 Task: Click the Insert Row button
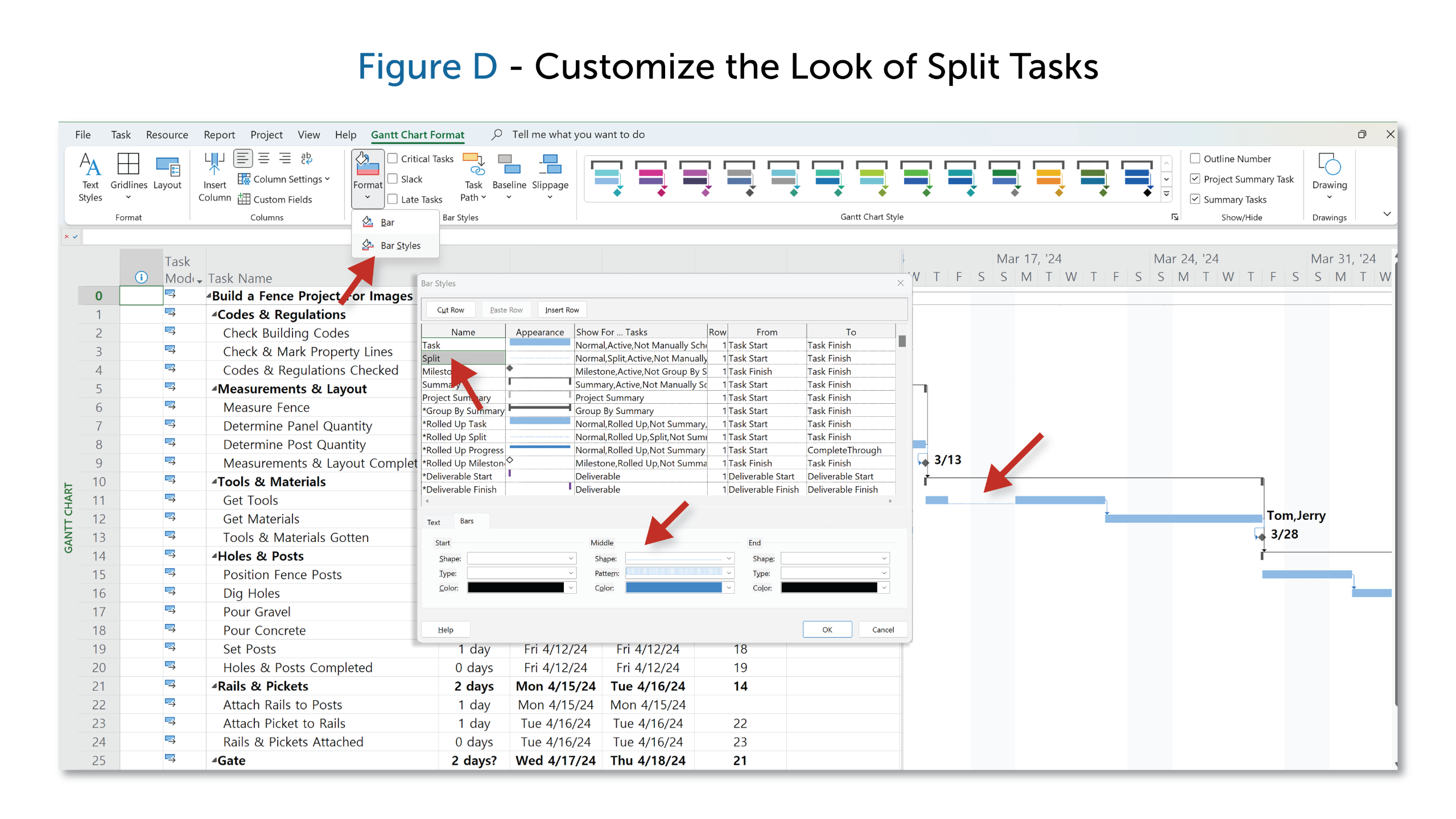[x=562, y=310]
